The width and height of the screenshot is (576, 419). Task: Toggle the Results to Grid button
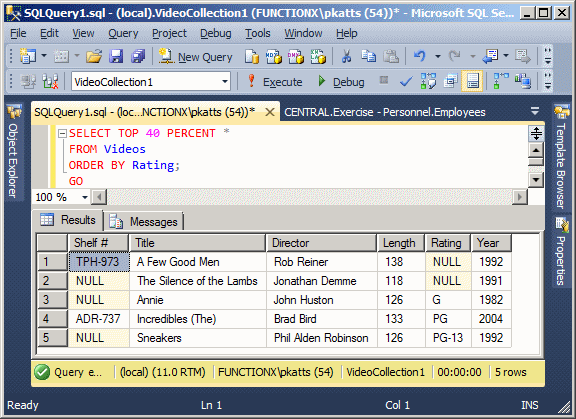[x=472, y=81]
